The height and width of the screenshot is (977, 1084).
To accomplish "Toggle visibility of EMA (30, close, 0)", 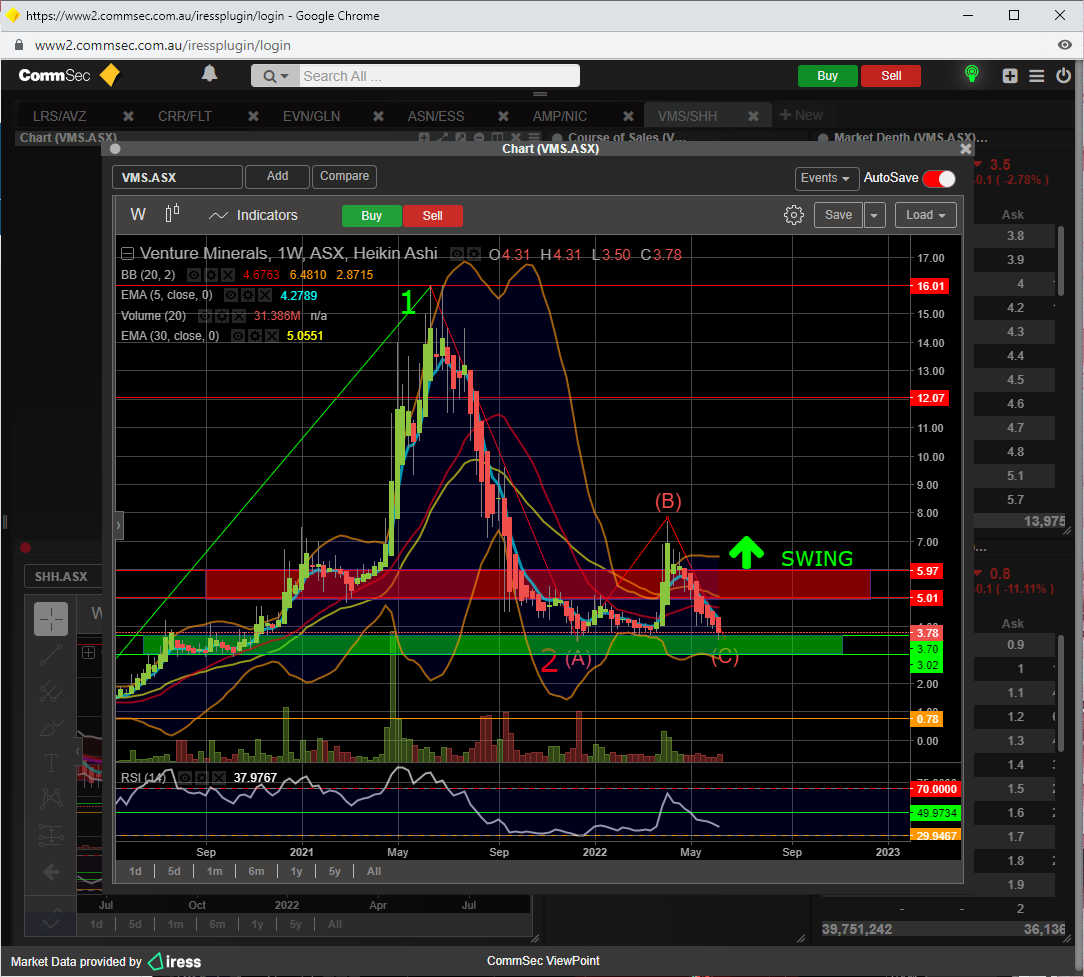I will (237, 336).
